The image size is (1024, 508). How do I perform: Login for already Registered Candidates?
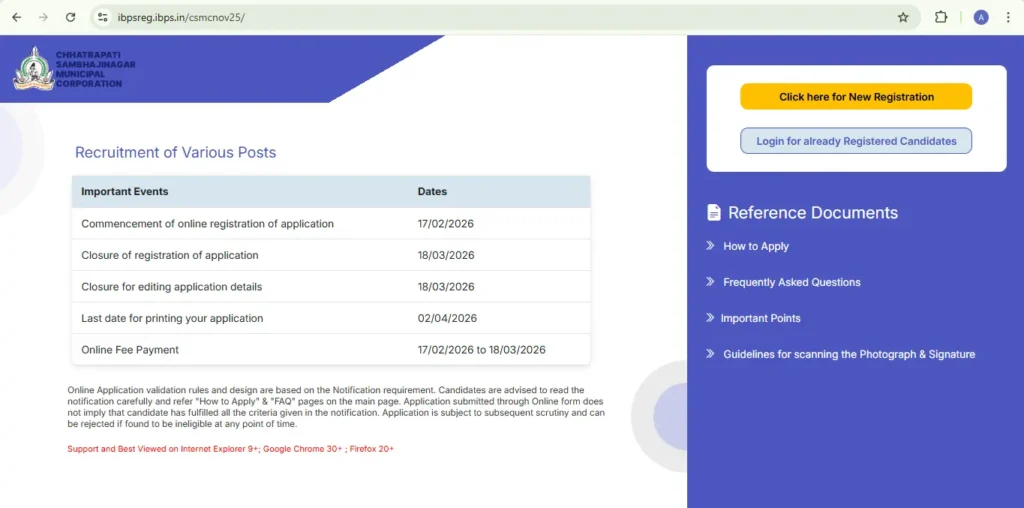856,141
